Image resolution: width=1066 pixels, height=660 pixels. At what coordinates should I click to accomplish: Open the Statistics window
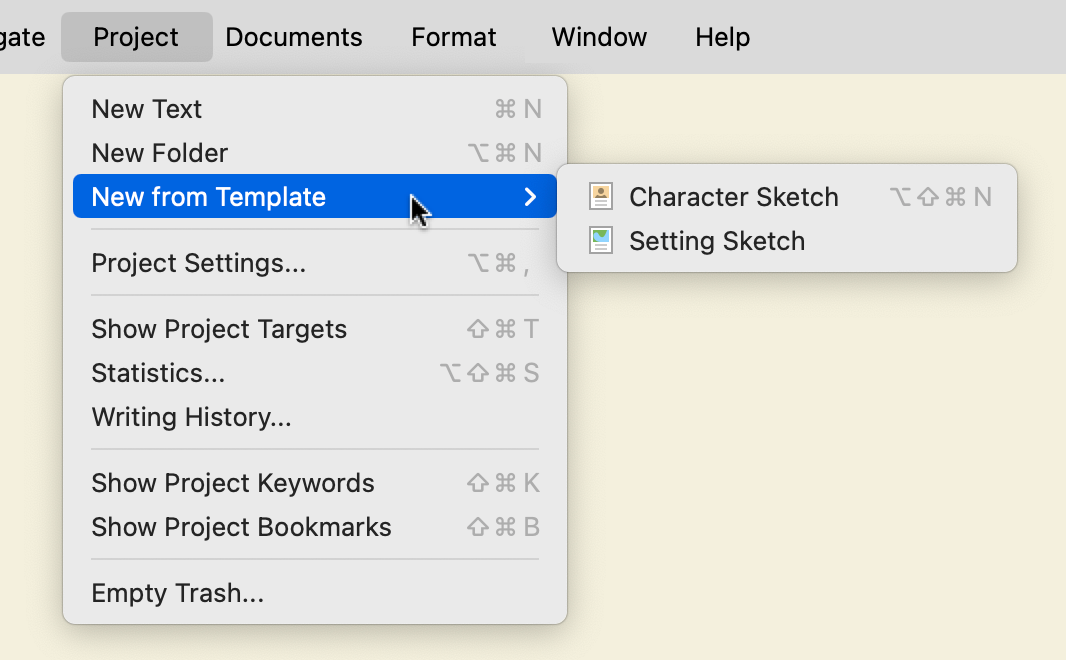(158, 373)
